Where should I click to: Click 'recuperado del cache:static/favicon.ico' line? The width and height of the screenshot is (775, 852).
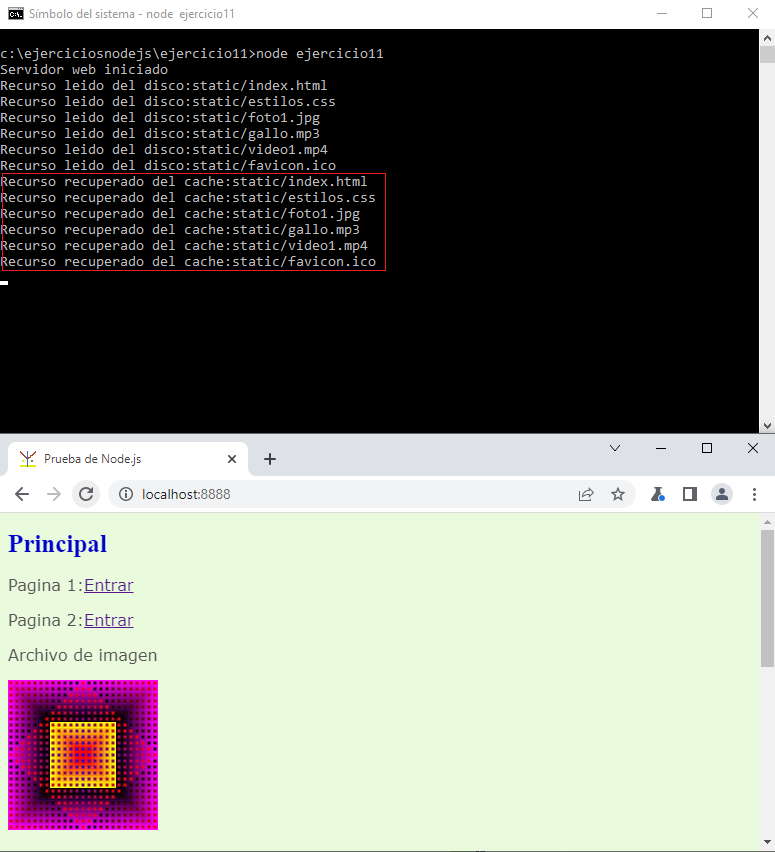coord(188,261)
